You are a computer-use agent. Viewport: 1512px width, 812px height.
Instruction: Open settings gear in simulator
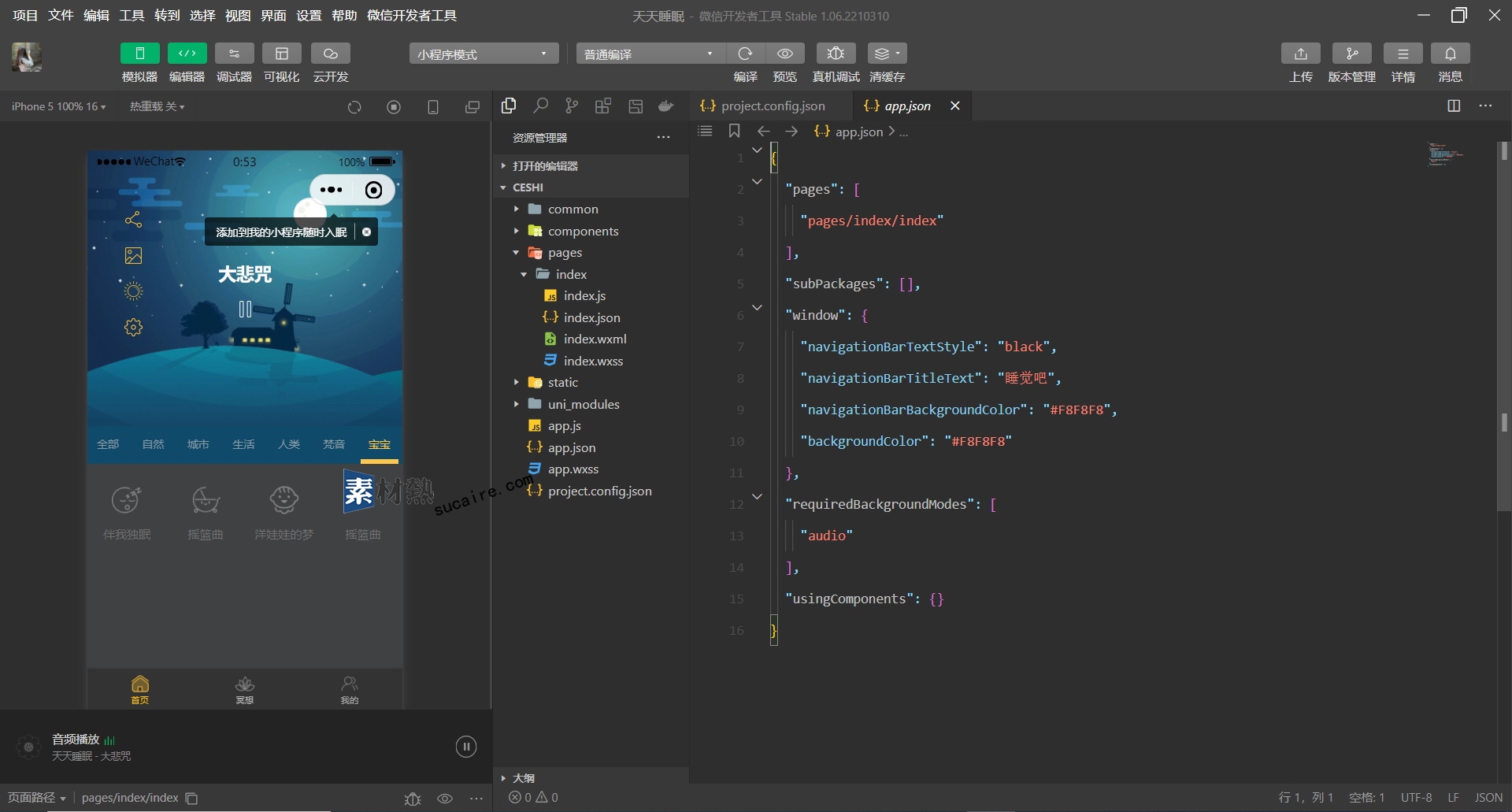tap(134, 327)
